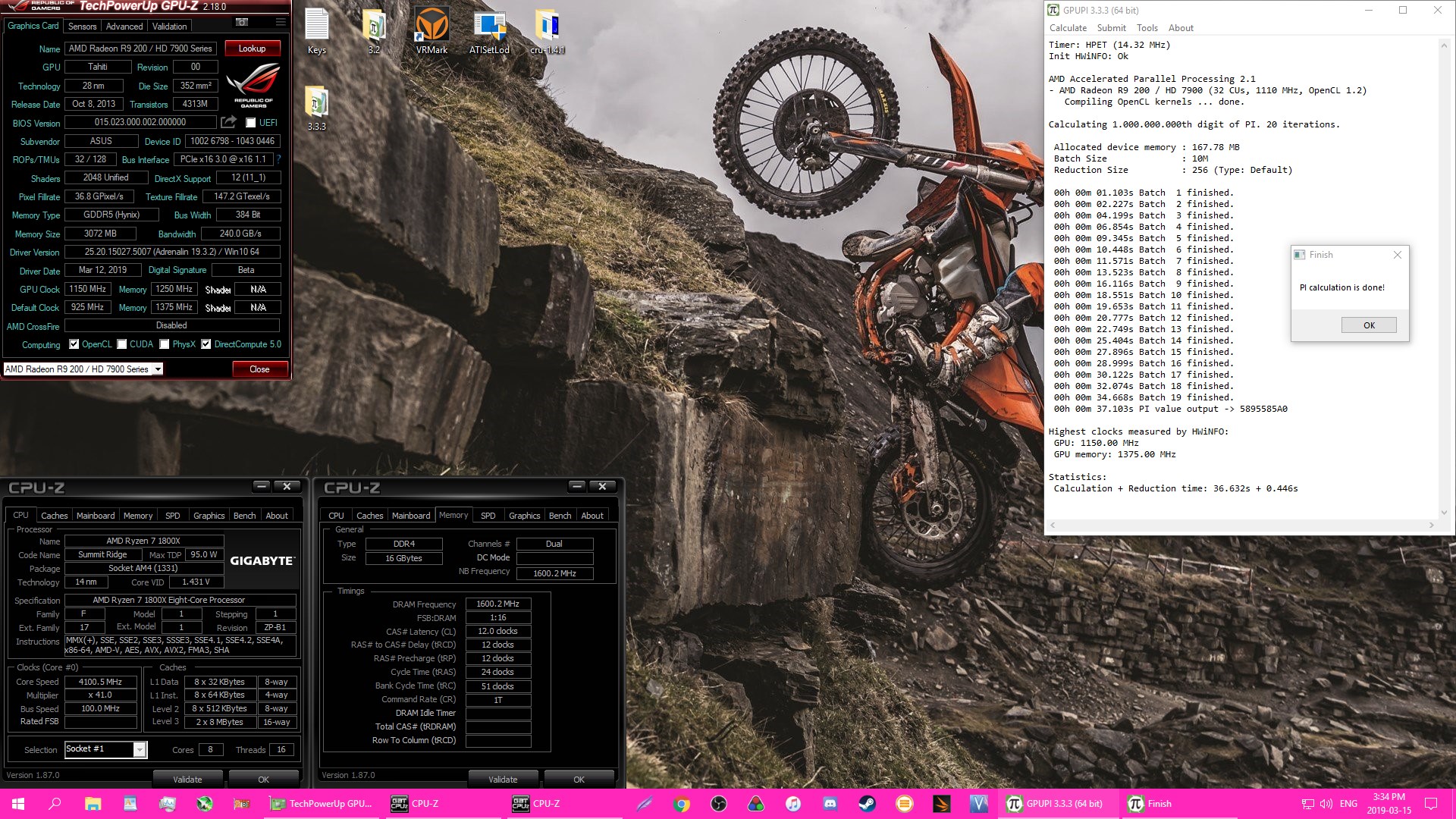1456x819 pixels.
Task: Open OBS Studio from the taskbar
Action: point(718,804)
